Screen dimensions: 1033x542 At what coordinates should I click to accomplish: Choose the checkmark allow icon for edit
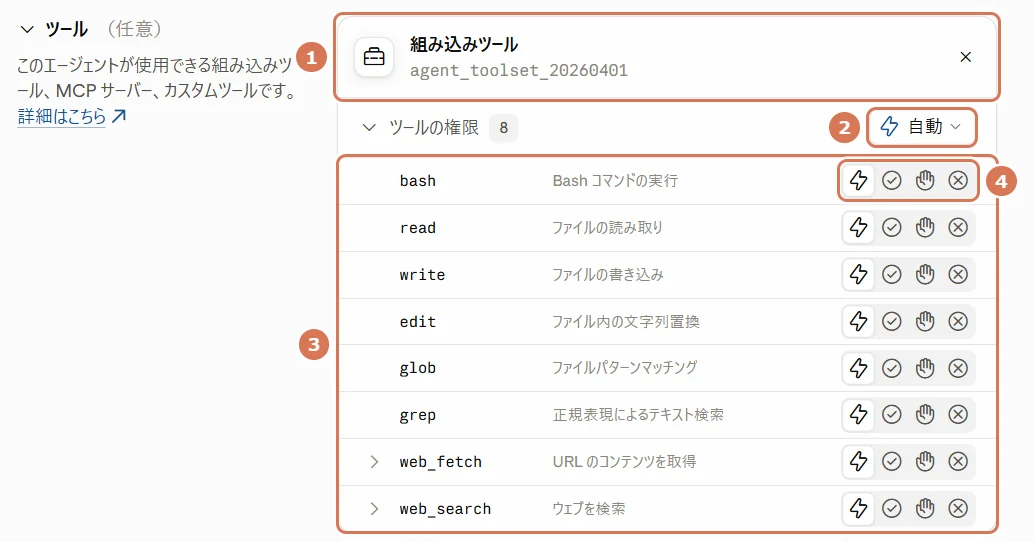pyautogui.click(x=891, y=321)
